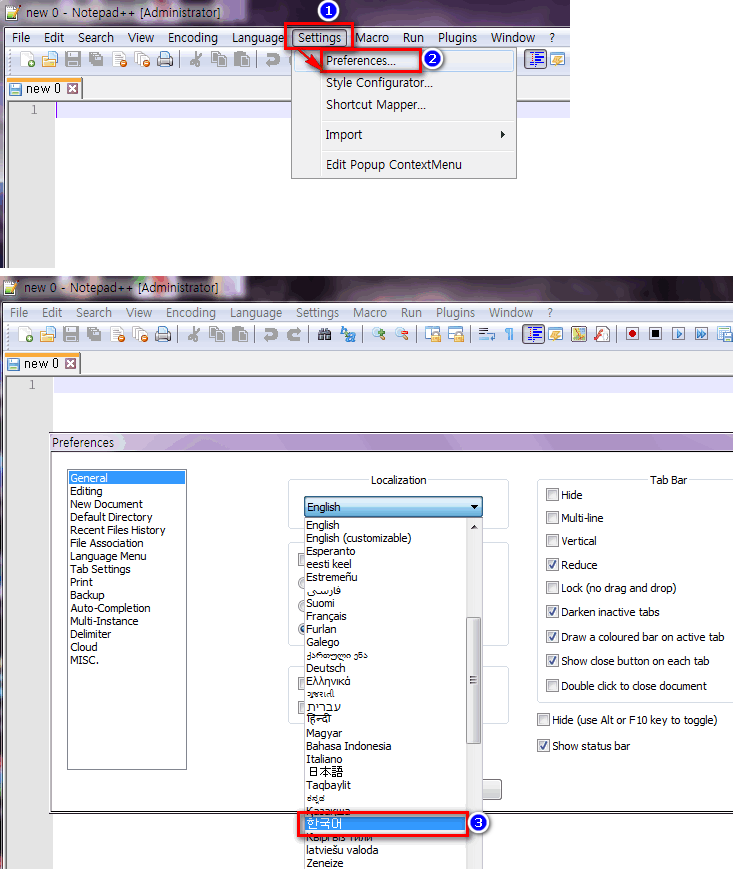Click Print icon in lower window toolbar

(x=163, y=334)
